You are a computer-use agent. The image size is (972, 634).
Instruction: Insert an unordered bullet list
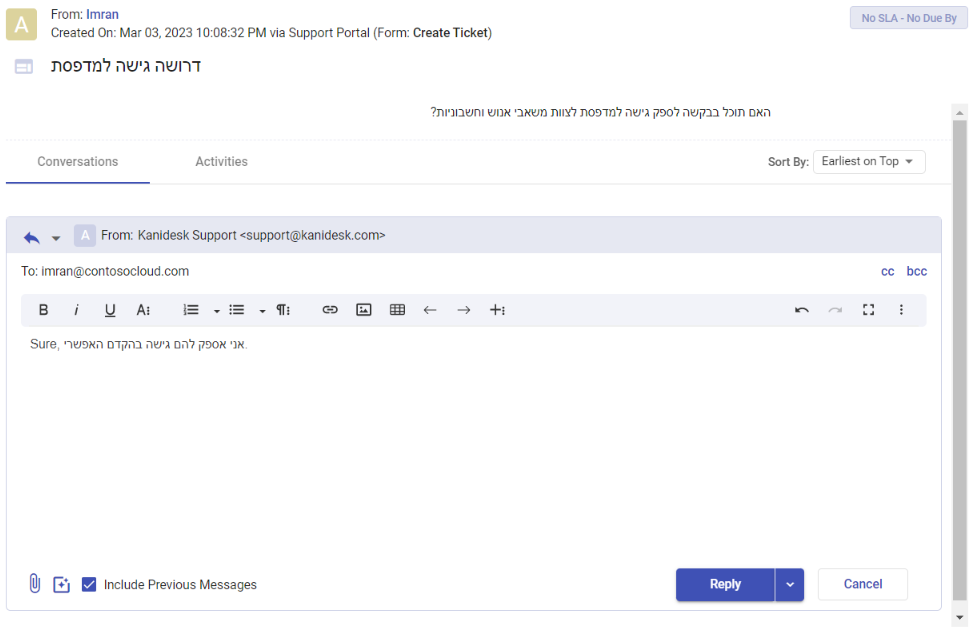[237, 310]
